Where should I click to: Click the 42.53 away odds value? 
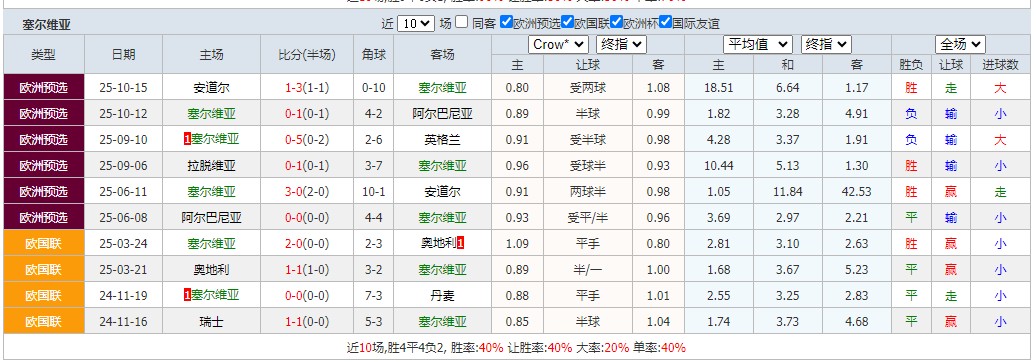(856, 192)
